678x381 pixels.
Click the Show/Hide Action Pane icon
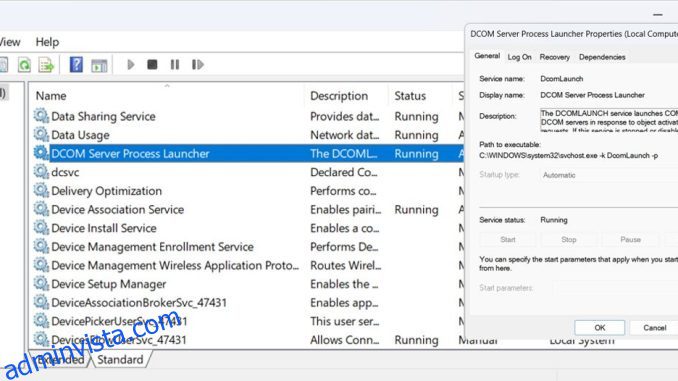coord(99,65)
